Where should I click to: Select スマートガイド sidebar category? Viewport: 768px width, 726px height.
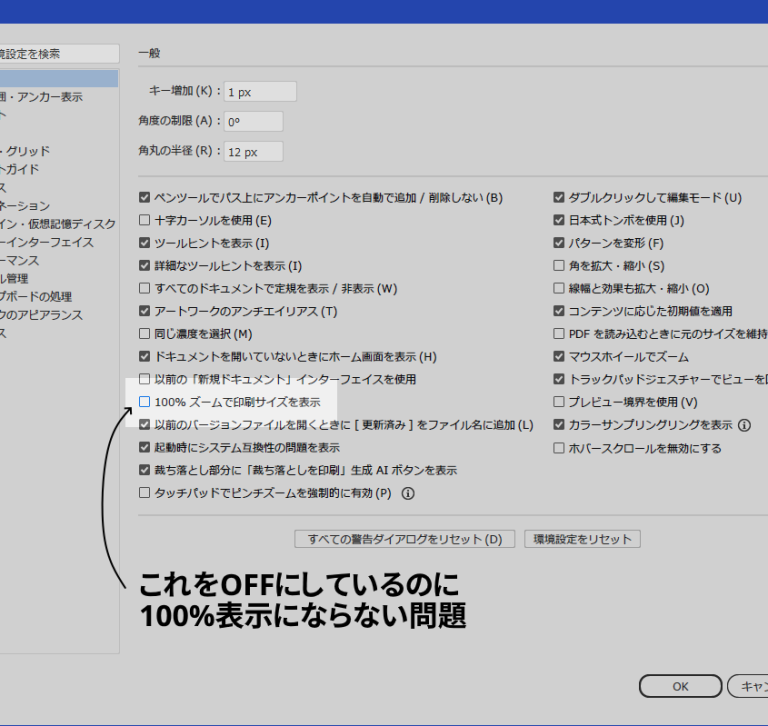point(20,169)
